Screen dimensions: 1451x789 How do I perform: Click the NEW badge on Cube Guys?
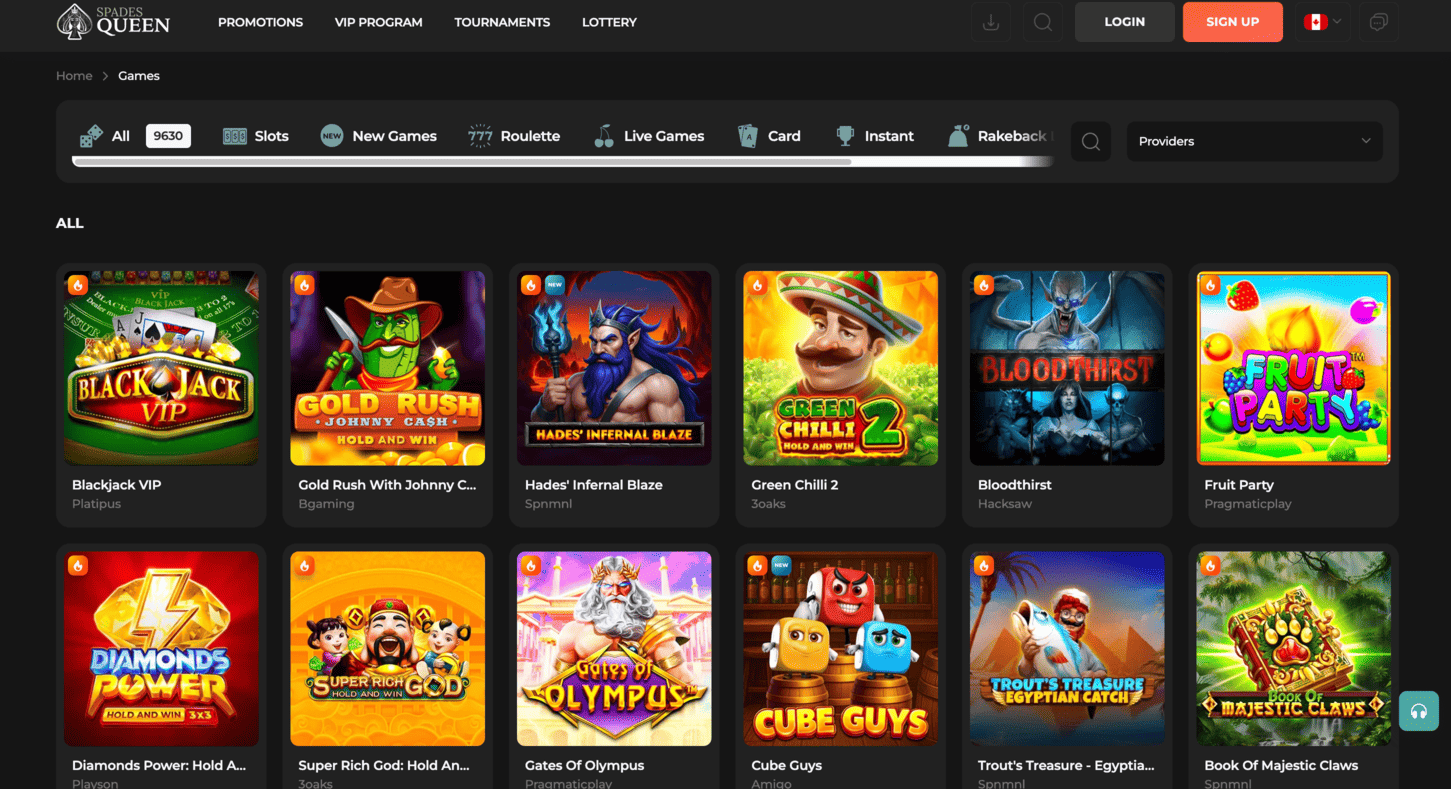point(781,566)
